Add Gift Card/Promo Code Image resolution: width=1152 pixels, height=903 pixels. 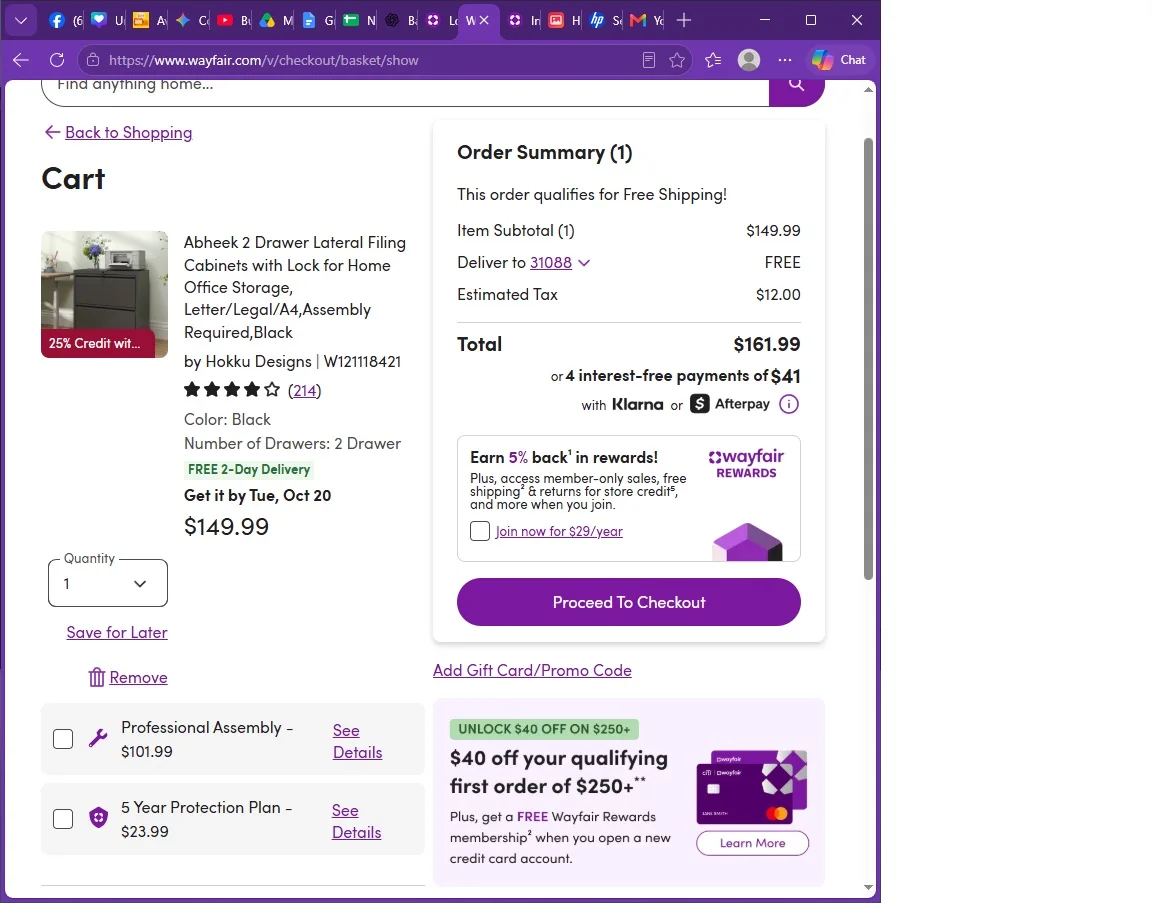click(532, 670)
